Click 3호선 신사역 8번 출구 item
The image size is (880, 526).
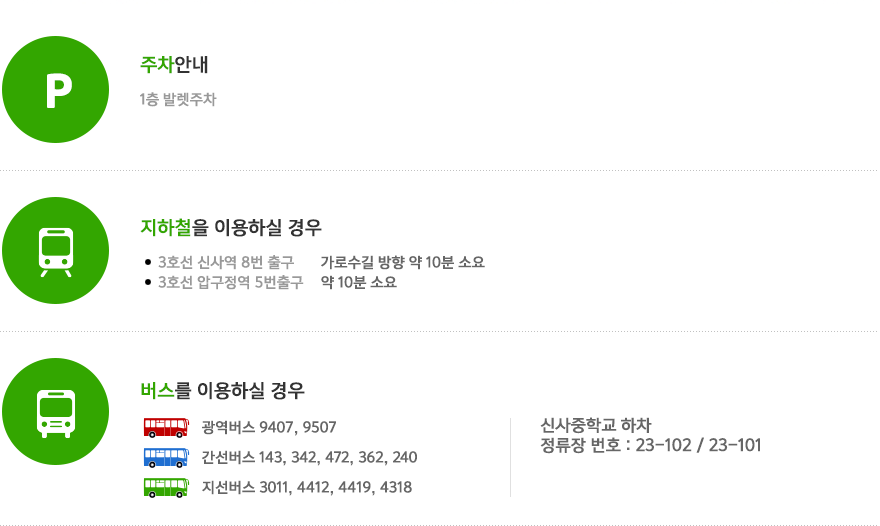coord(226,262)
